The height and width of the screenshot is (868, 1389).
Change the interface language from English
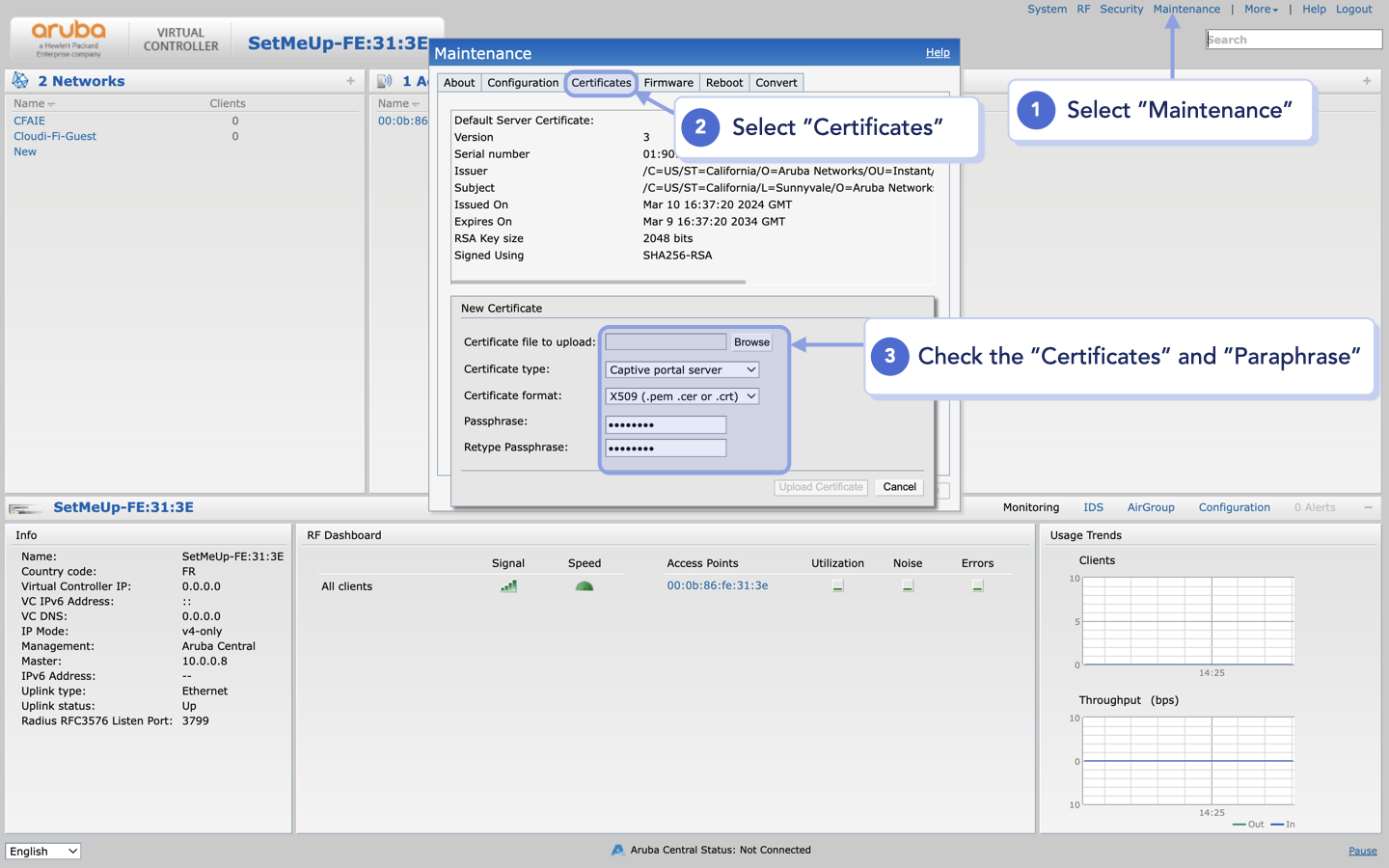point(42,851)
